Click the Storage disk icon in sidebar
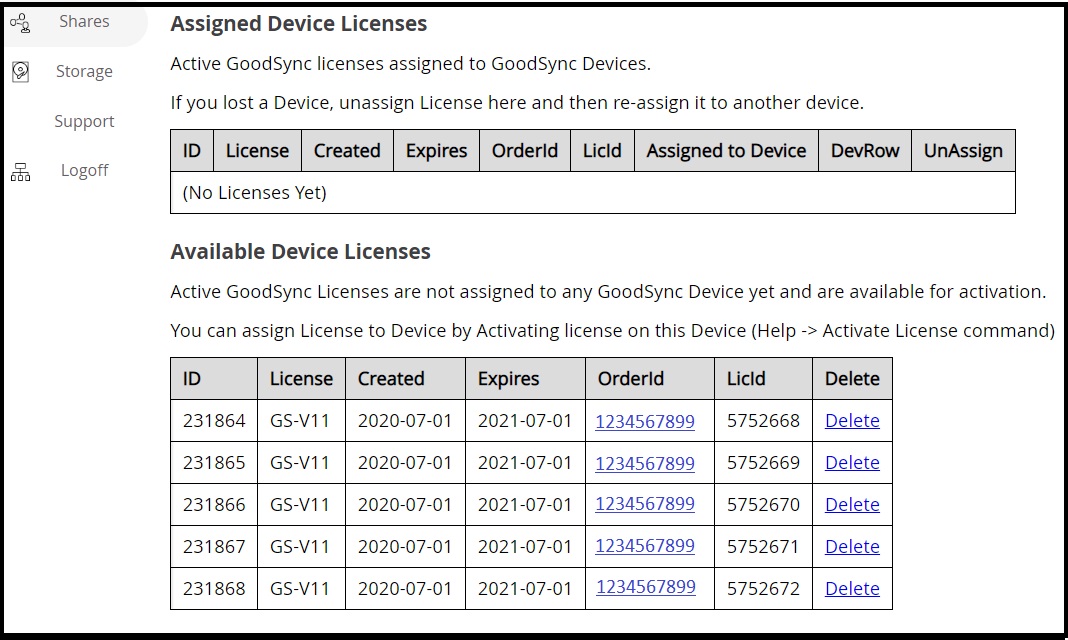This screenshot has width=1068, height=640. coord(20,72)
